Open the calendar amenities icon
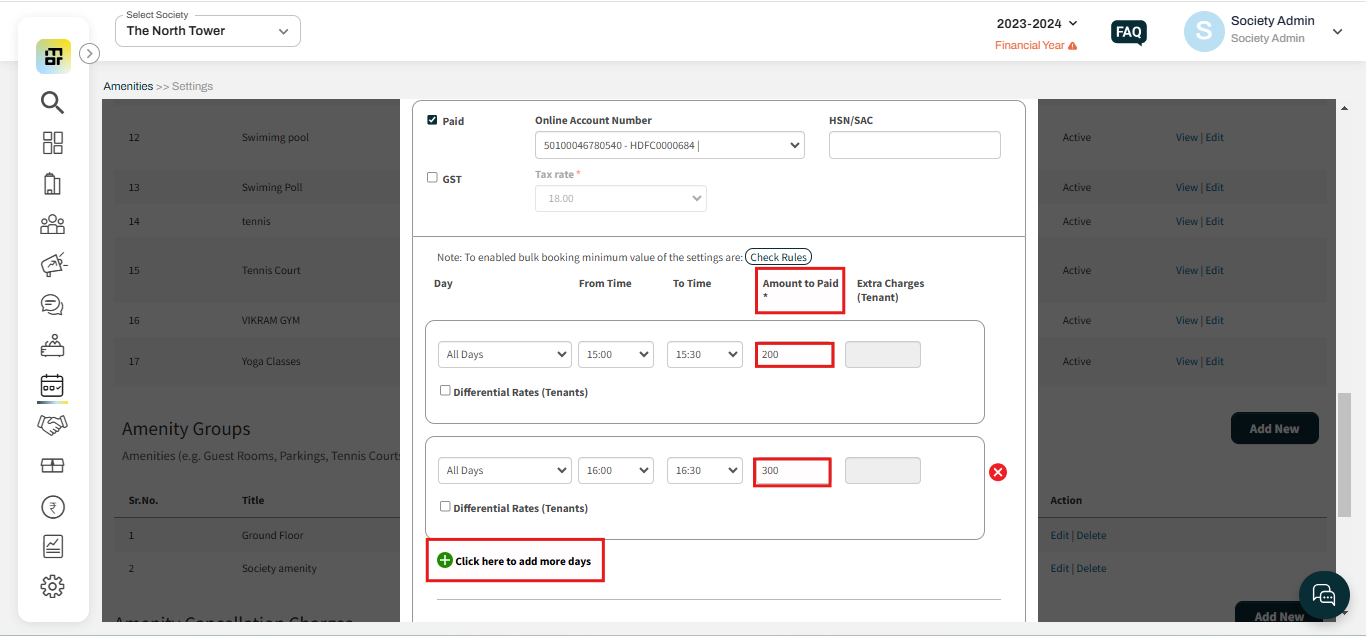 coord(53,385)
